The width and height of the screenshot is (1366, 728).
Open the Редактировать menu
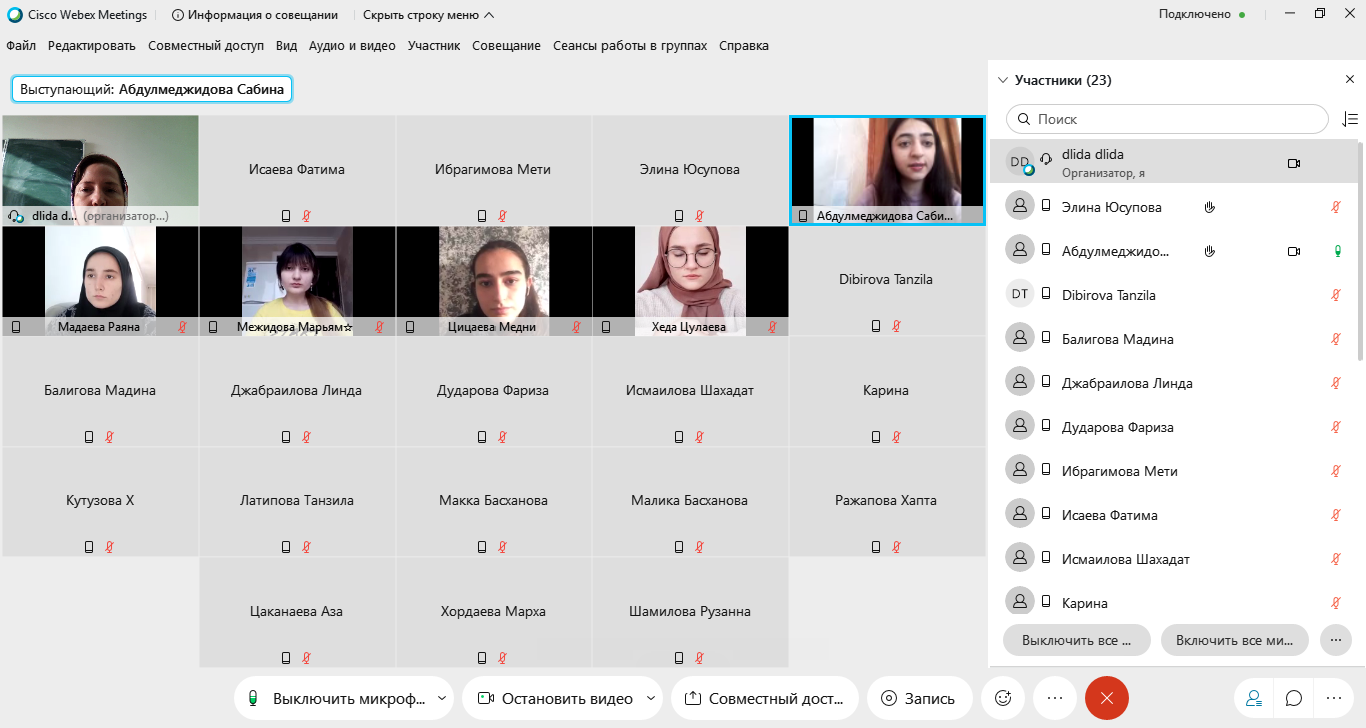pos(92,46)
